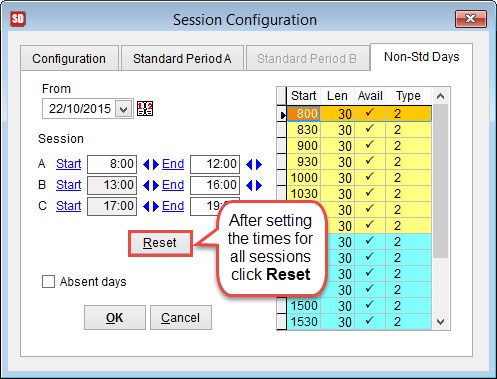Image resolution: width=497 pixels, height=379 pixels.
Task: Increase Session B start time with right arrow
Action: pyautogui.click(x=156, y=185)
